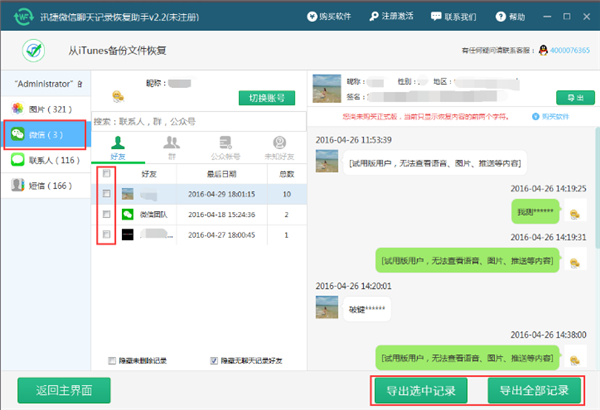The width and height of the screenshot is (600, 410).
Task: Open the 购买软件 purchase icon in title bar
Action: point(312,16)
